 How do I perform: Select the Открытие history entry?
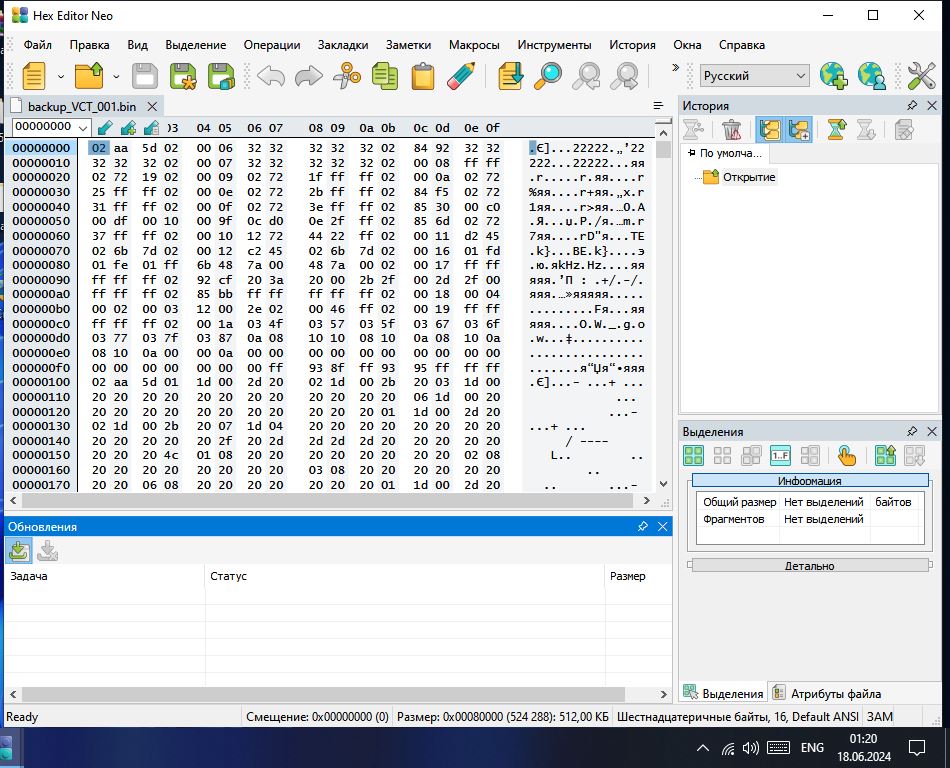click(749, 177)
